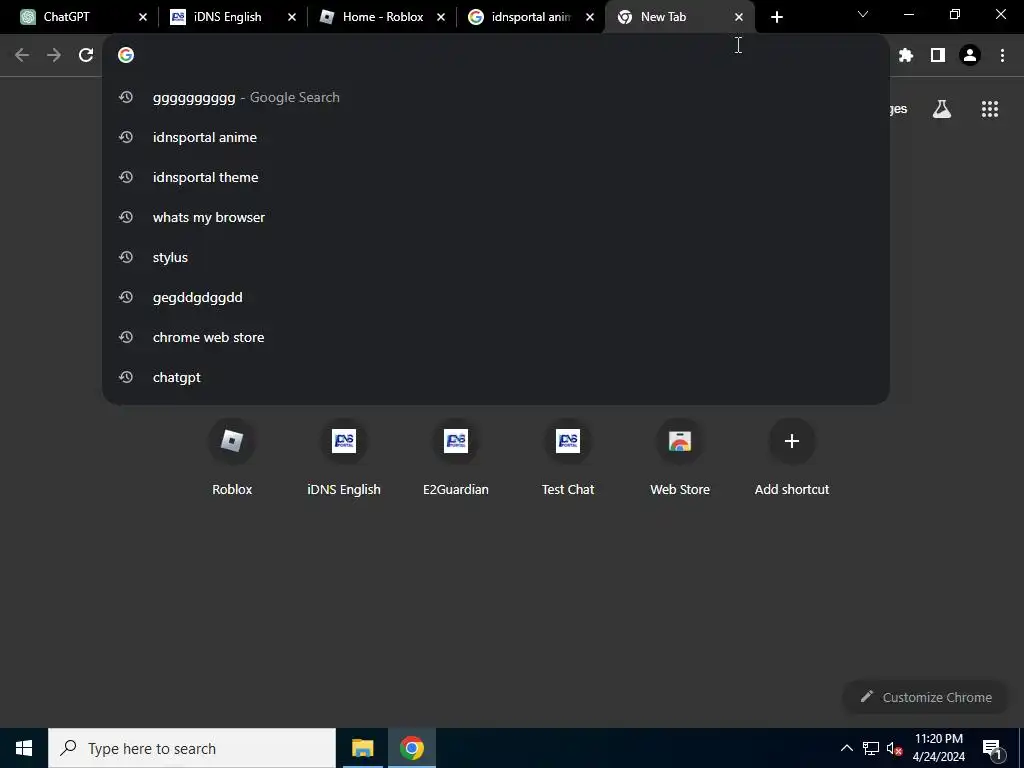This screenshot has height=768, width=1024.
Task: Open the notification center icon
Action: [992, 749]
